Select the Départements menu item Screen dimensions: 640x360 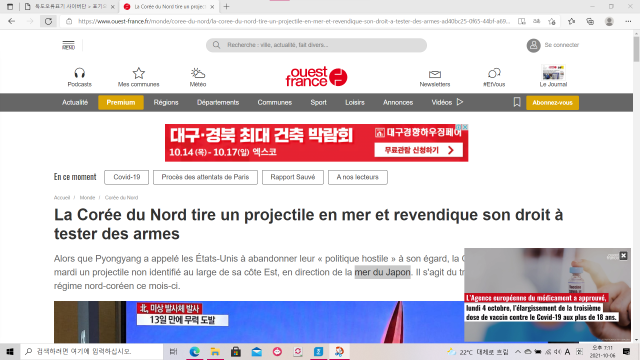click(218, 102)
